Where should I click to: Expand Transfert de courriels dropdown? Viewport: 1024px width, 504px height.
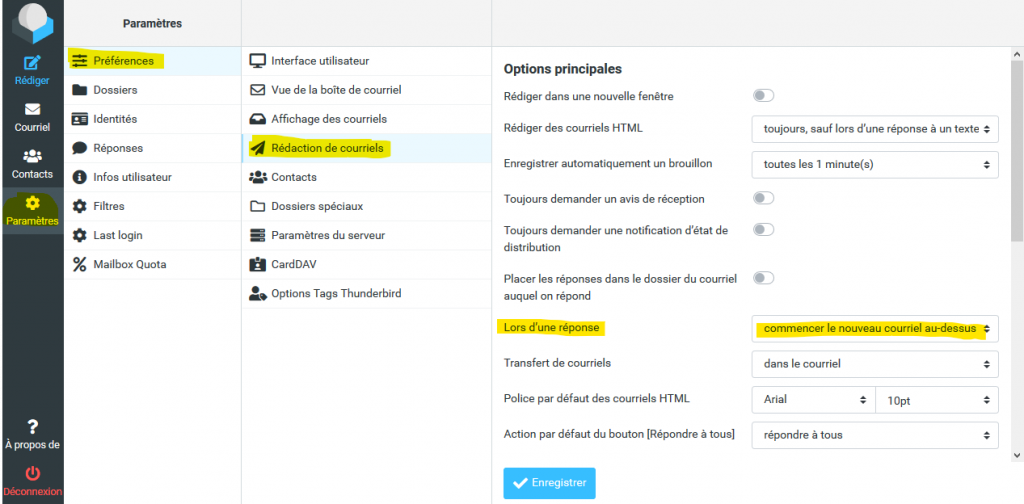(874, 364)
